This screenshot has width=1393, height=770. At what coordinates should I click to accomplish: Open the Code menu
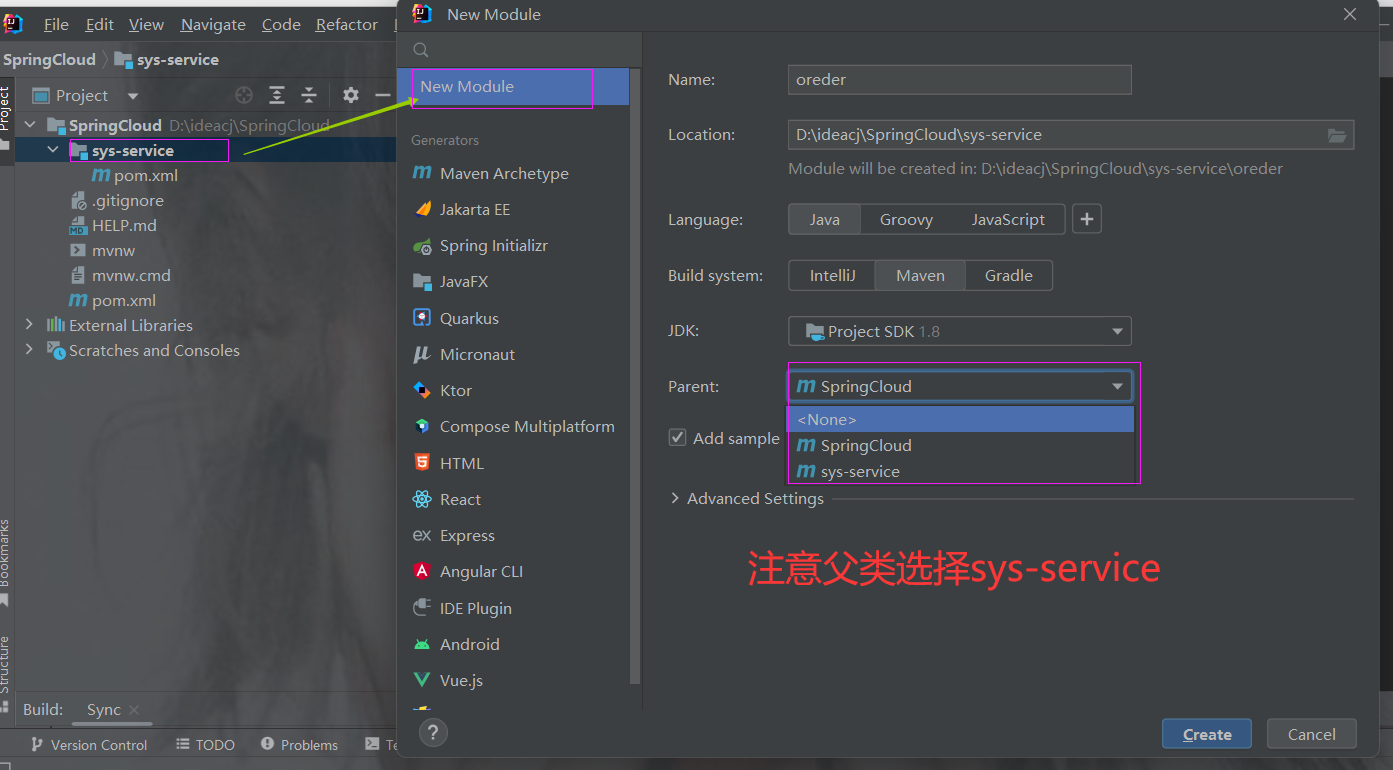click(281, 24)
